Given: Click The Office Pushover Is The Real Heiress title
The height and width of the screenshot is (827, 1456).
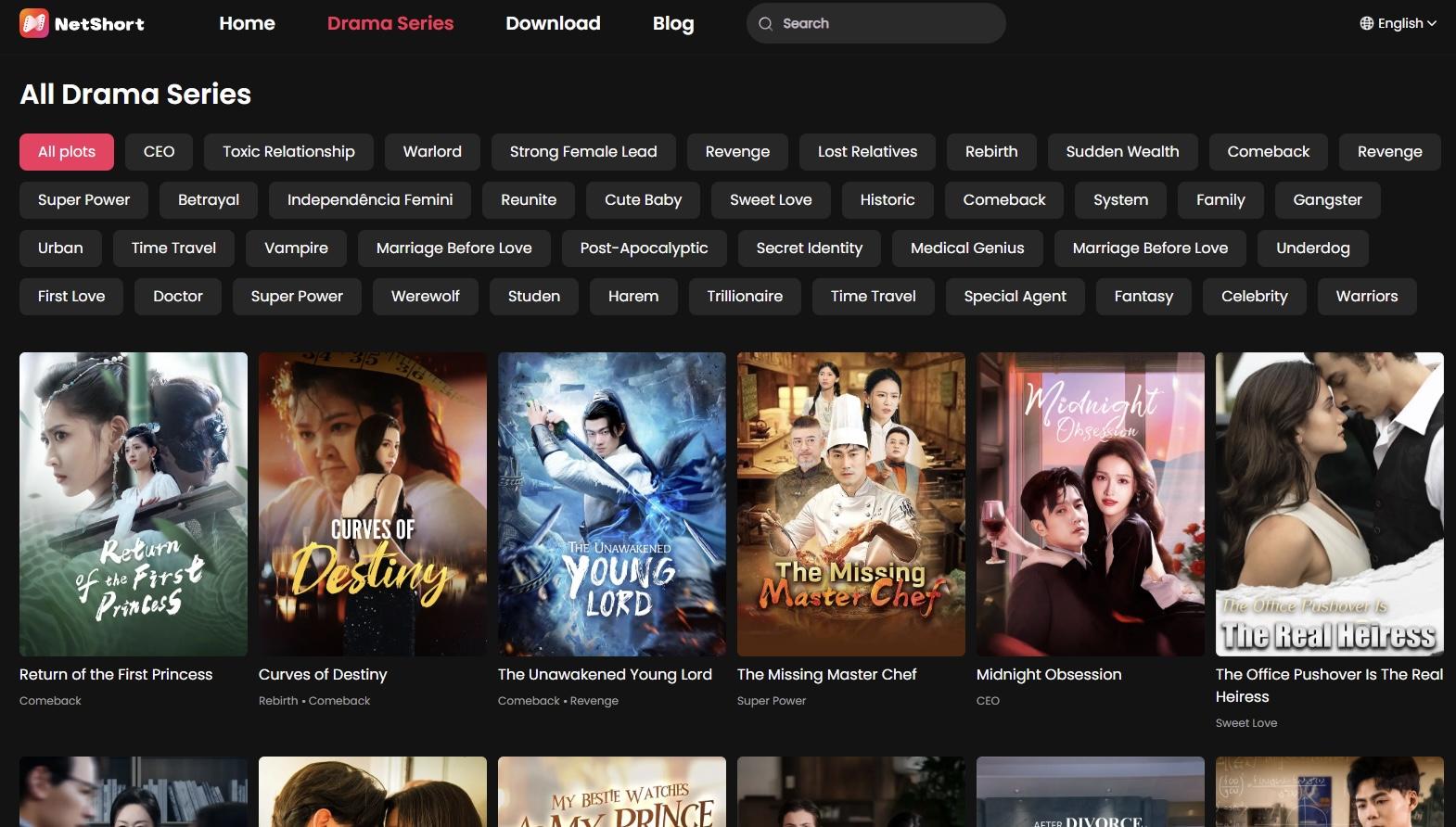Looking at the screenshot, I should [x=1330, y=686].
